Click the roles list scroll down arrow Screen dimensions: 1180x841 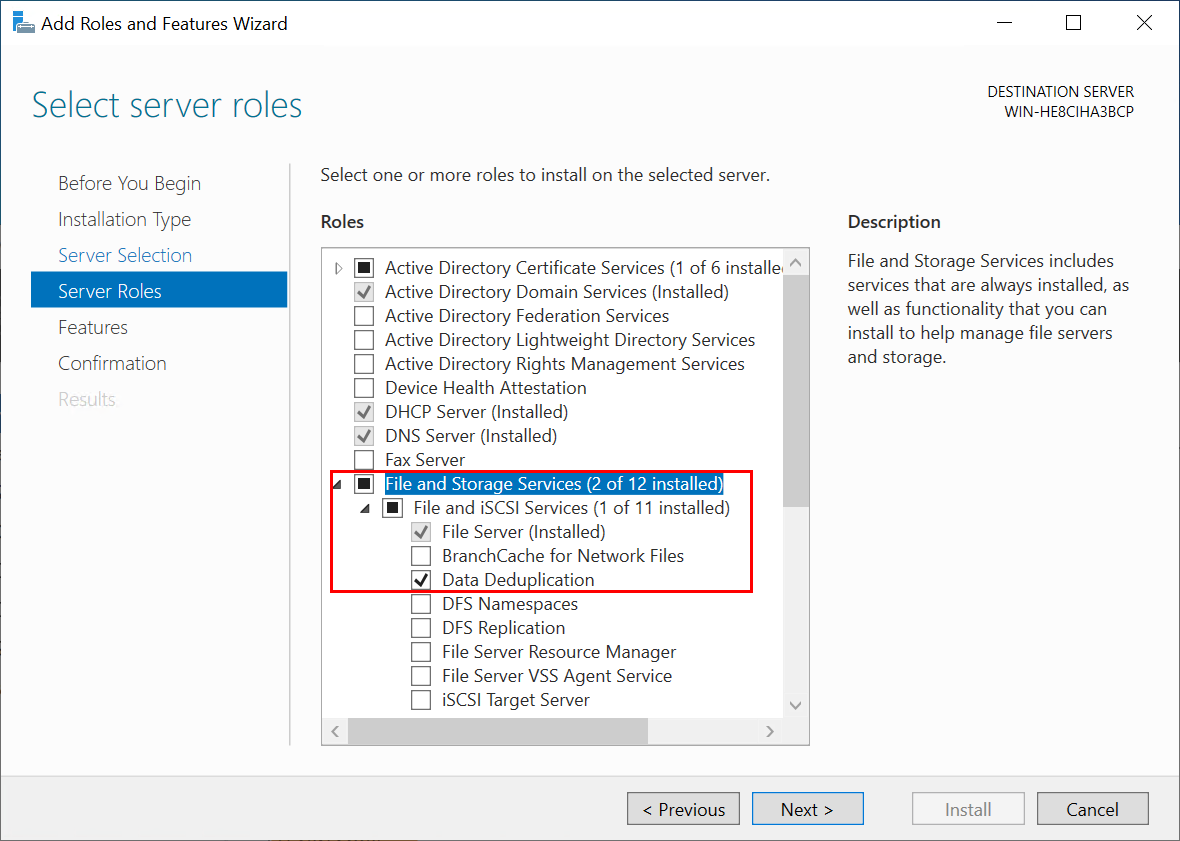point(796,705)
